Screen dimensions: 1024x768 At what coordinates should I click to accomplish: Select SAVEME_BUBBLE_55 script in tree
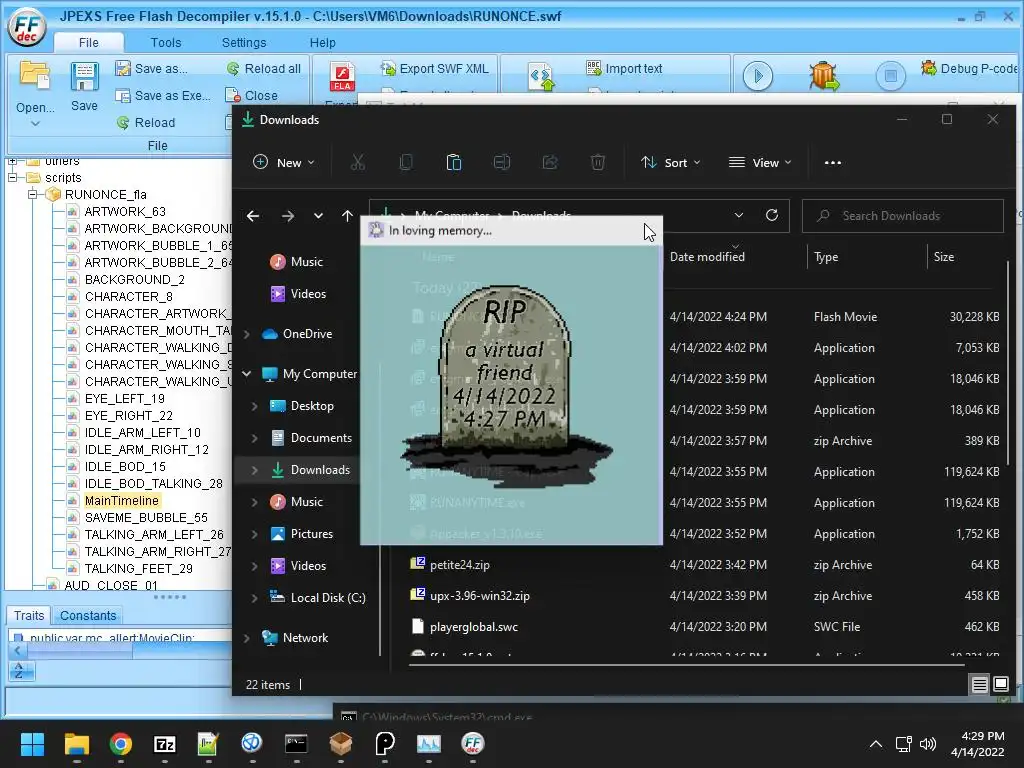pyautogui.click(x=146, y=517)
